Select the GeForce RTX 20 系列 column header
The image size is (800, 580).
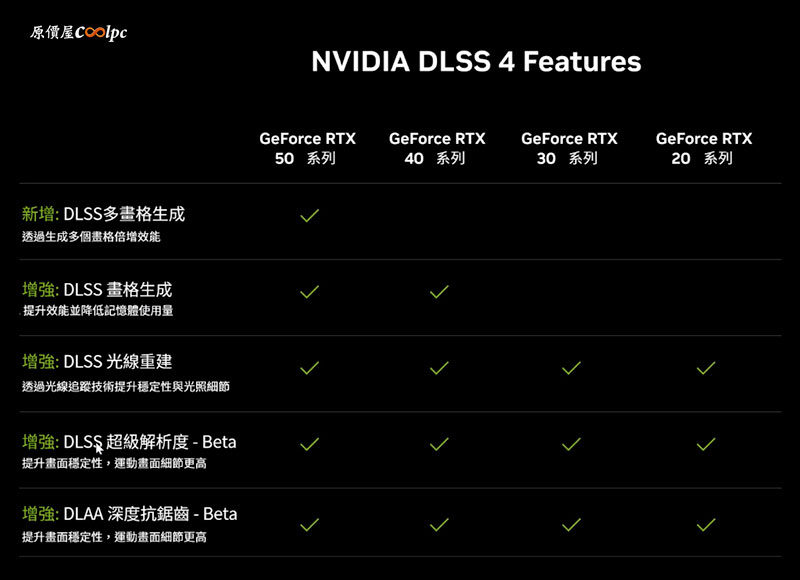704,148
